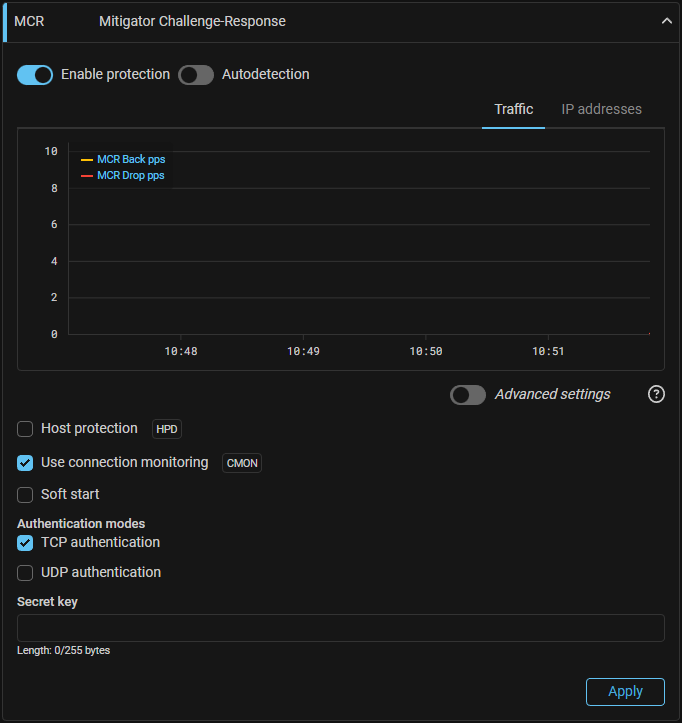Click the Mitigator Challenge-Response header title

pos(192,21)
